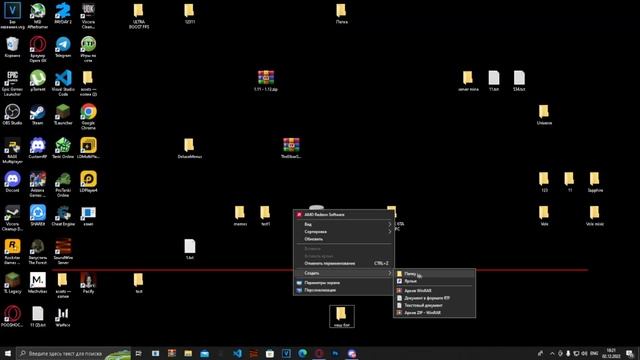Select the memes folder on desktop
The image size is (640, 360).
click(x=240, y=216)
